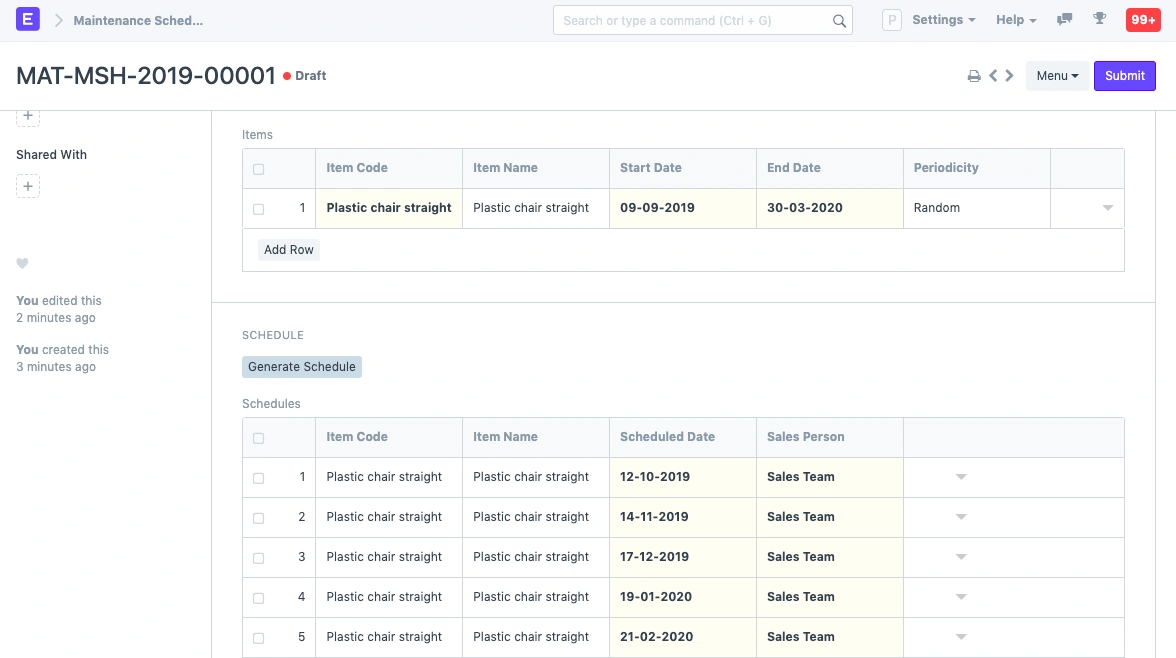1176x658 pixels.
Task: Expand Items row 1 edit arrow
Action: click(1107, 208)
